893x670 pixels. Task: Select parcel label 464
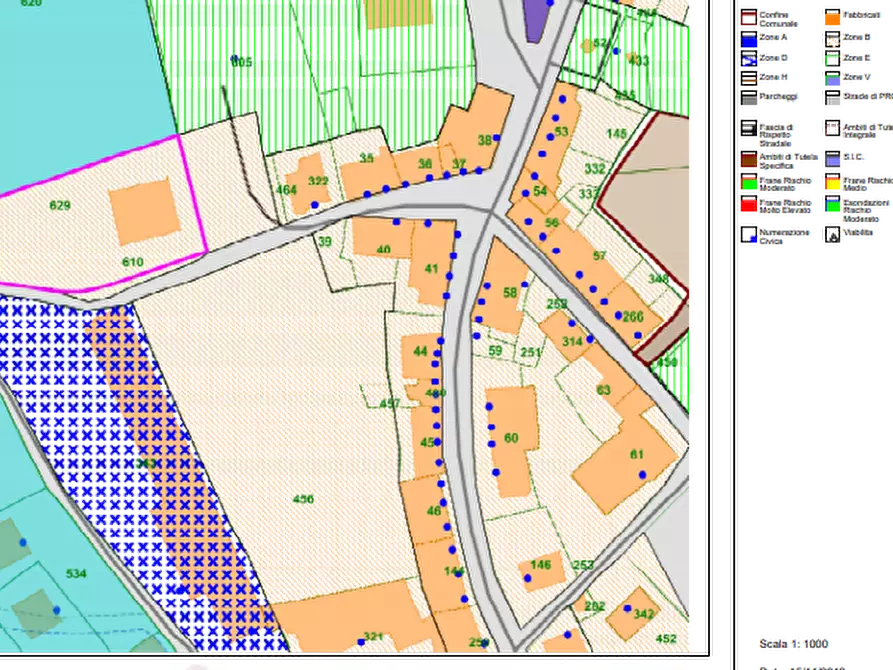[x=287, y=190]
